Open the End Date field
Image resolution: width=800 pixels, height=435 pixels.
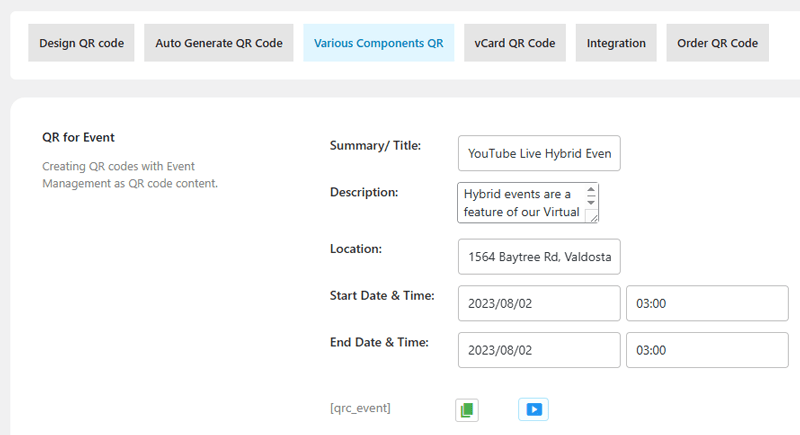(x=539, y=350)
